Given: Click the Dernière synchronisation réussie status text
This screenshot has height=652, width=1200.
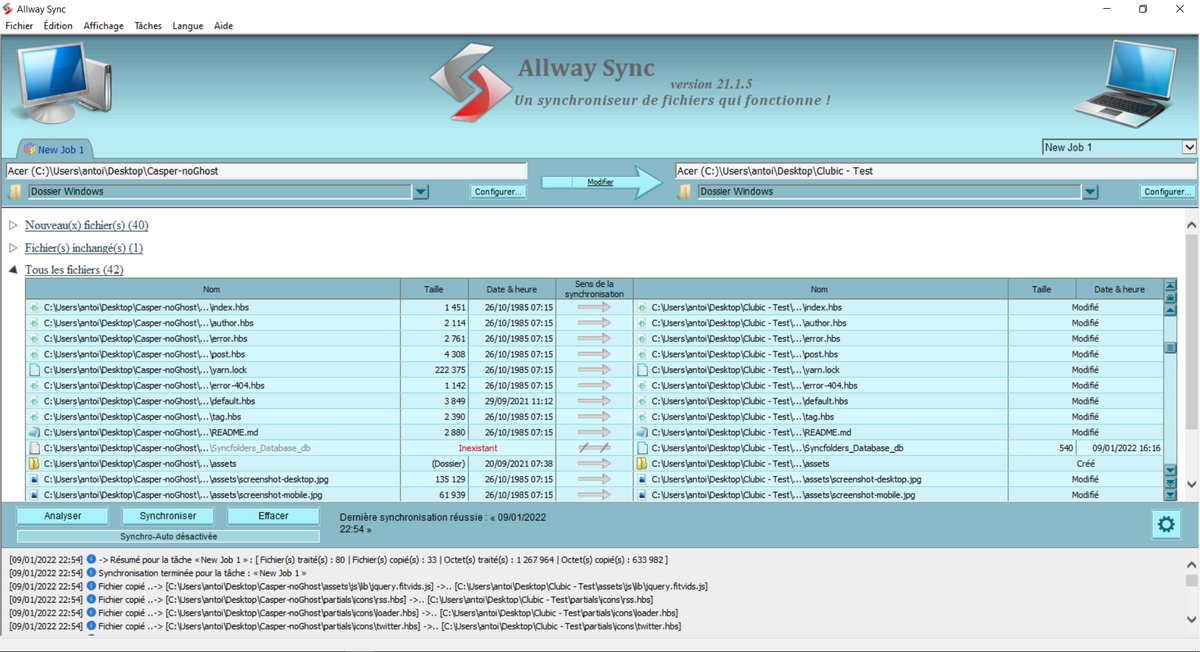Looking at the screenshot, I should [443, 522].
